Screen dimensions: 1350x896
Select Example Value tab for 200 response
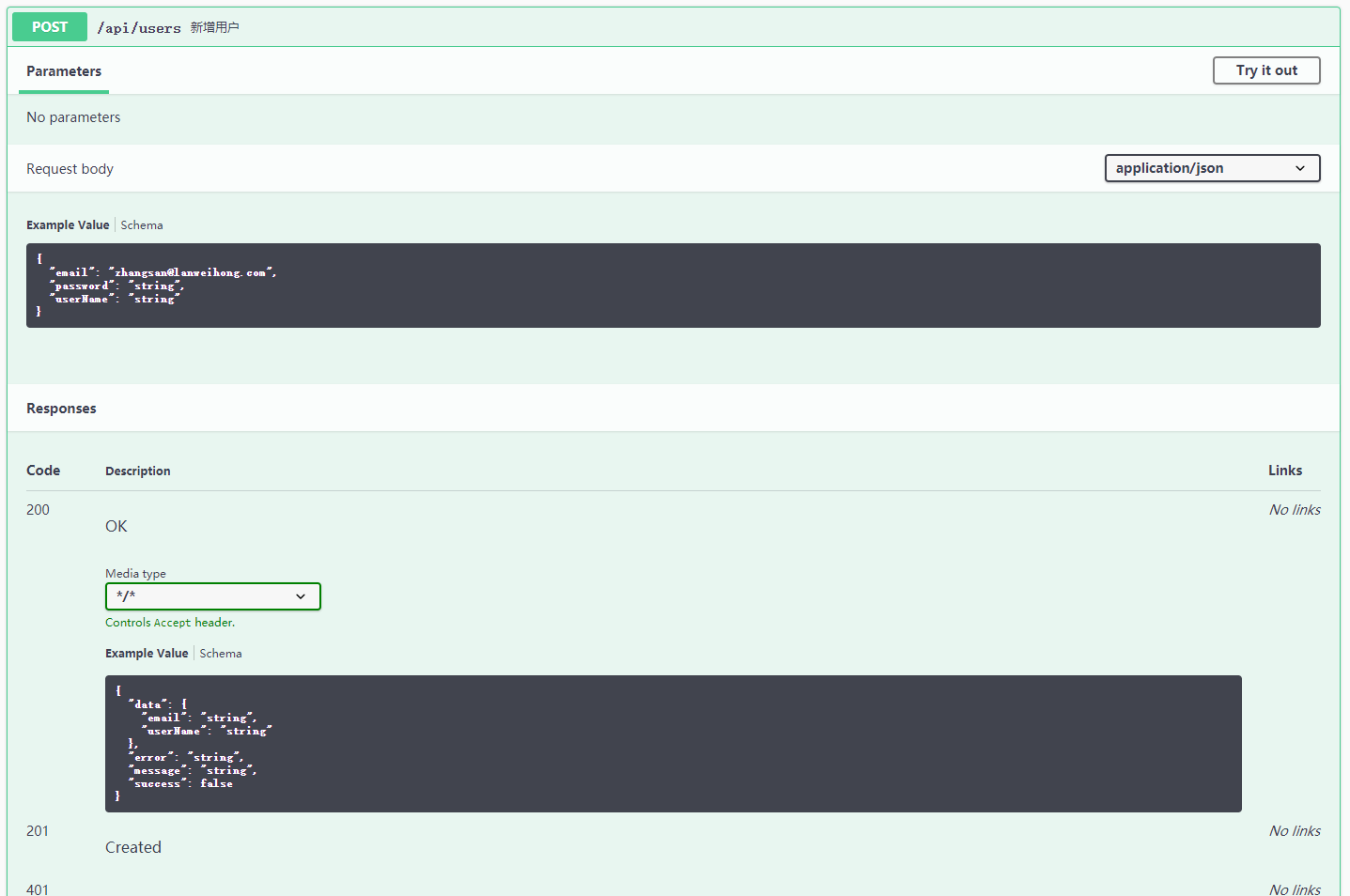pyautogui.click(x=147, y=653)
